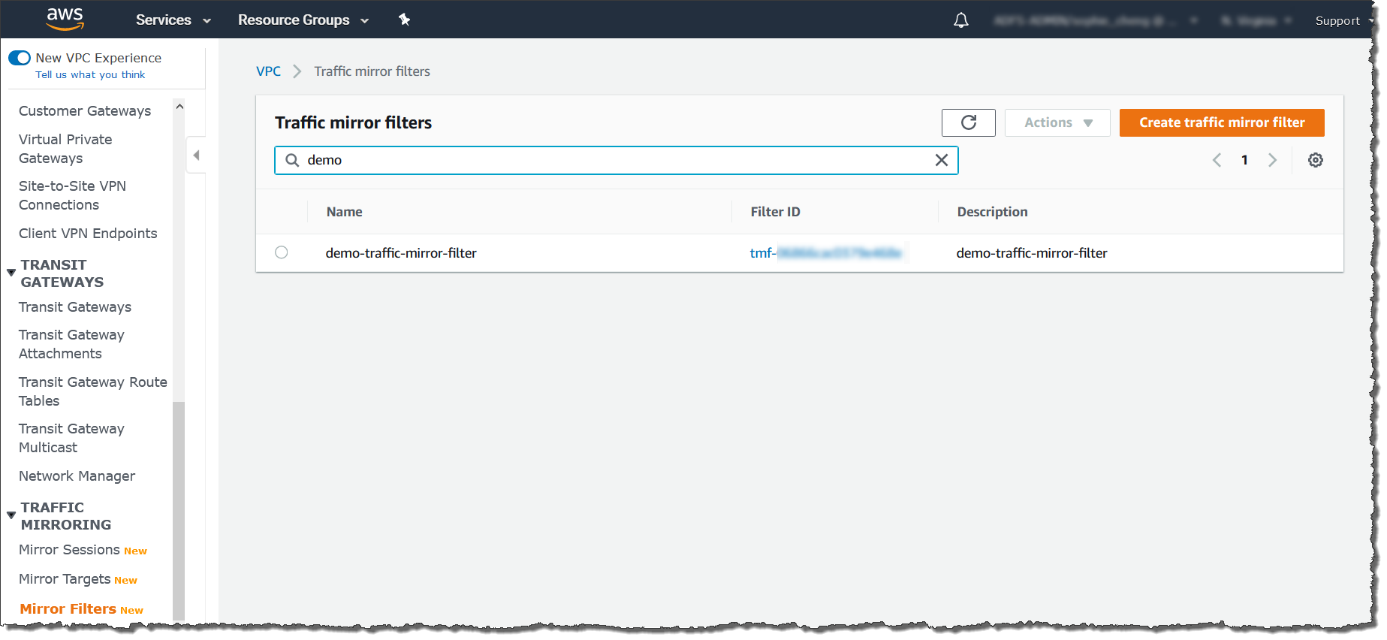Clear the demo search text

[x=941, y=160]
